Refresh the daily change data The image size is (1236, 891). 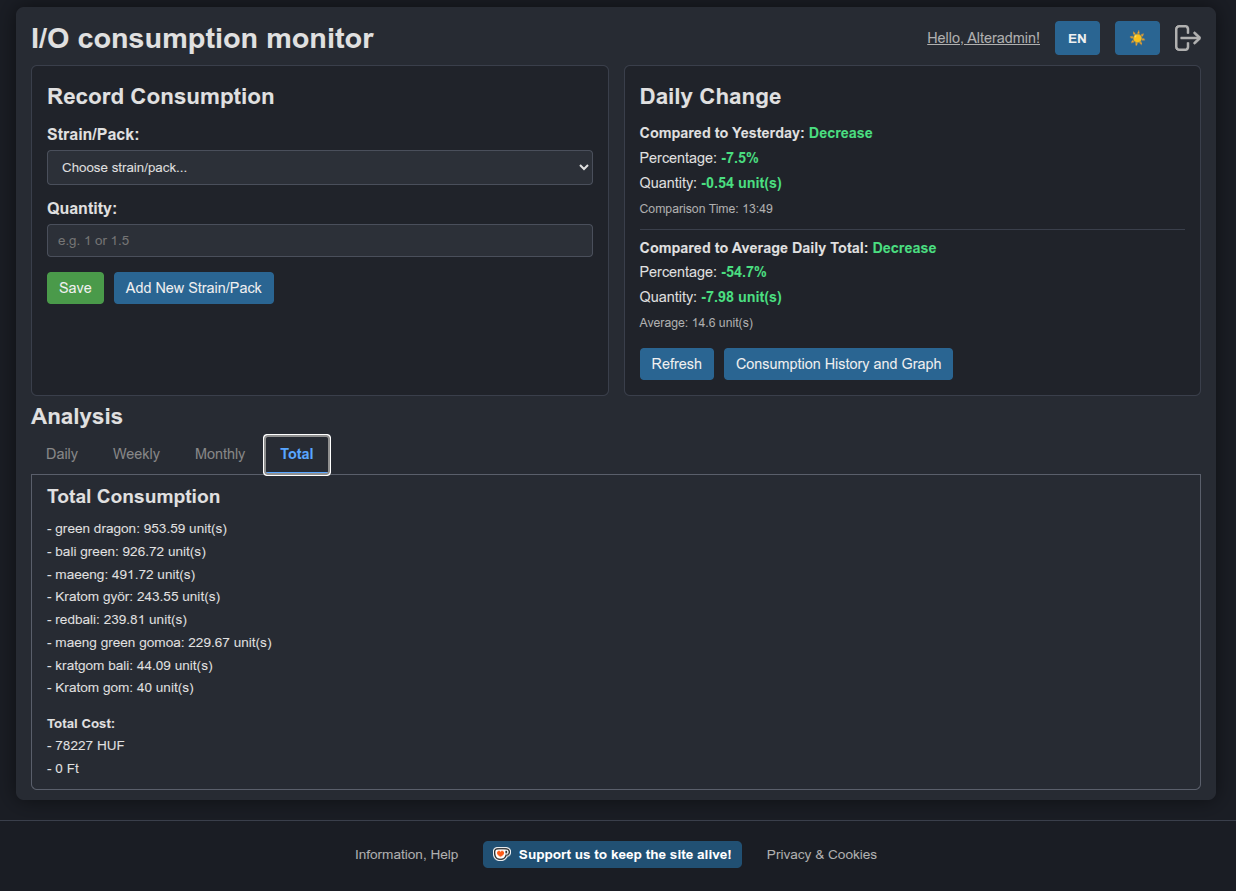tap(676, 364)
